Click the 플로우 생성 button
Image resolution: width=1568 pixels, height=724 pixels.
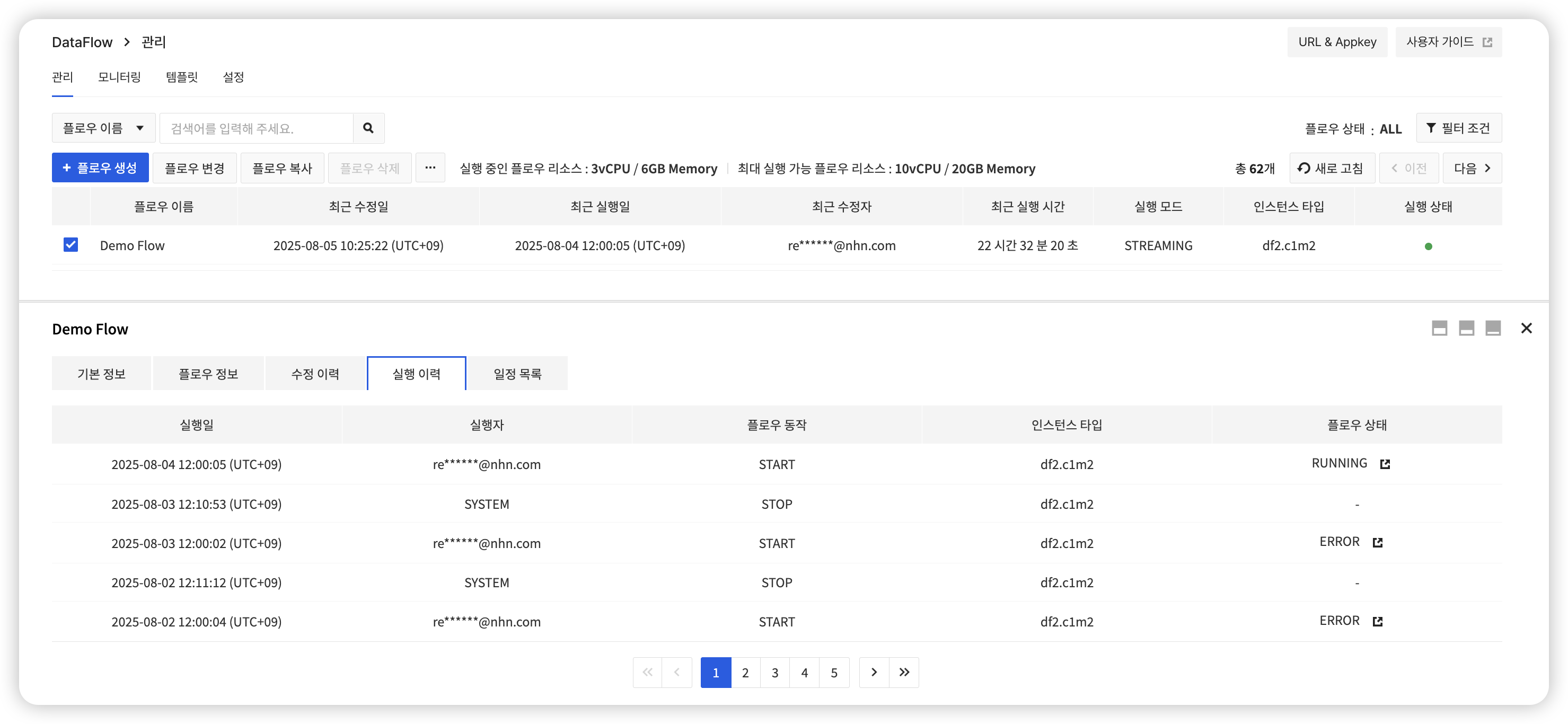coord(100,168)
